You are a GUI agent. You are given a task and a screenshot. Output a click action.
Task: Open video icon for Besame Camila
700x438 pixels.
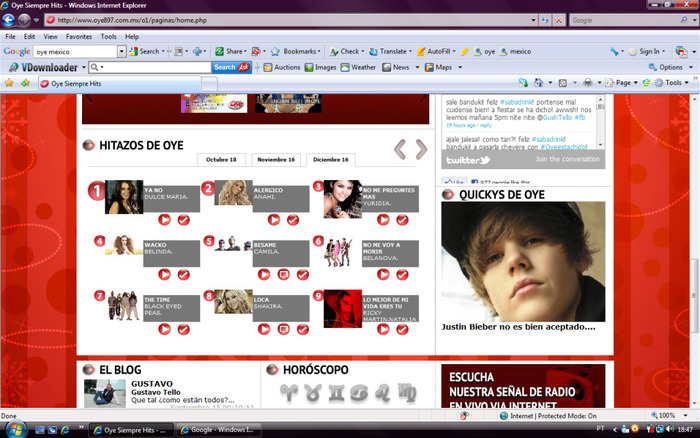283,275
